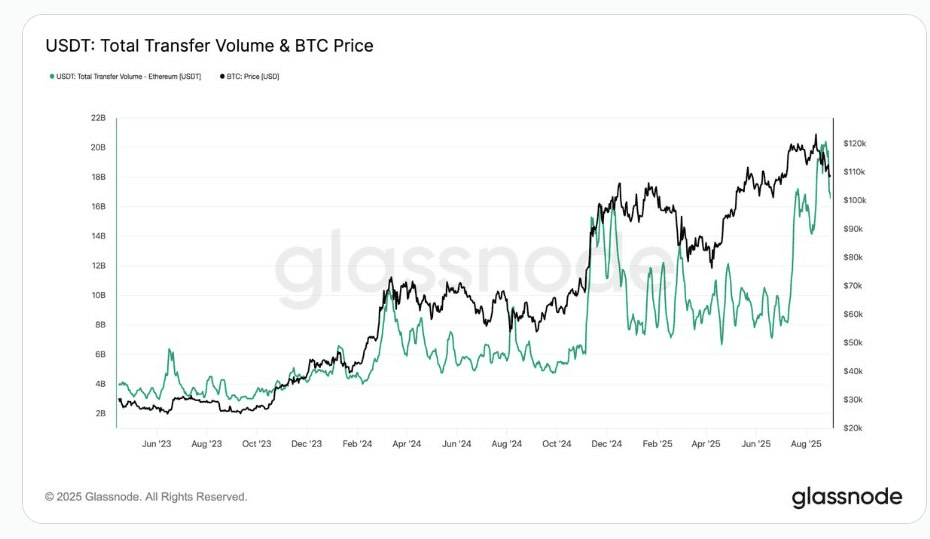Select the Aug '25 x-axis label

pyautogui.click(x=807, y=442)
